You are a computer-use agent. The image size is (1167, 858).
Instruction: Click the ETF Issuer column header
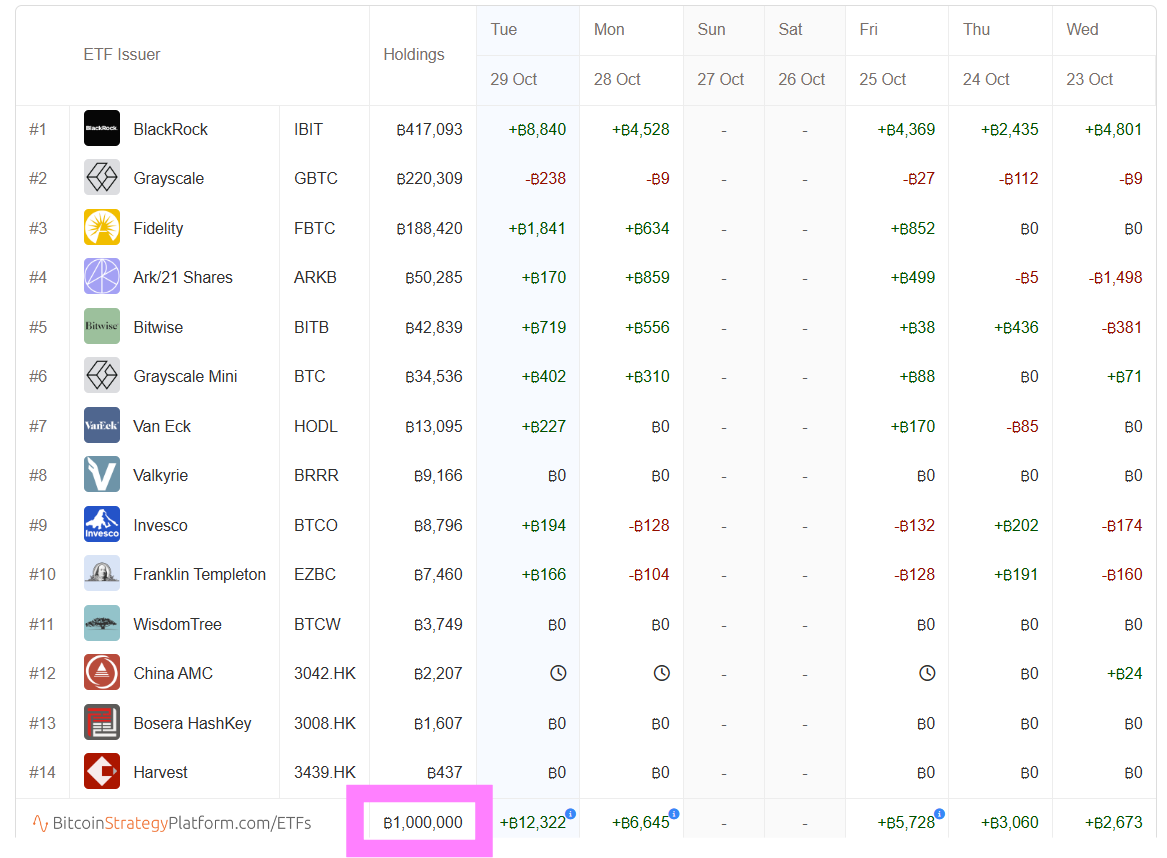(122, 55)
